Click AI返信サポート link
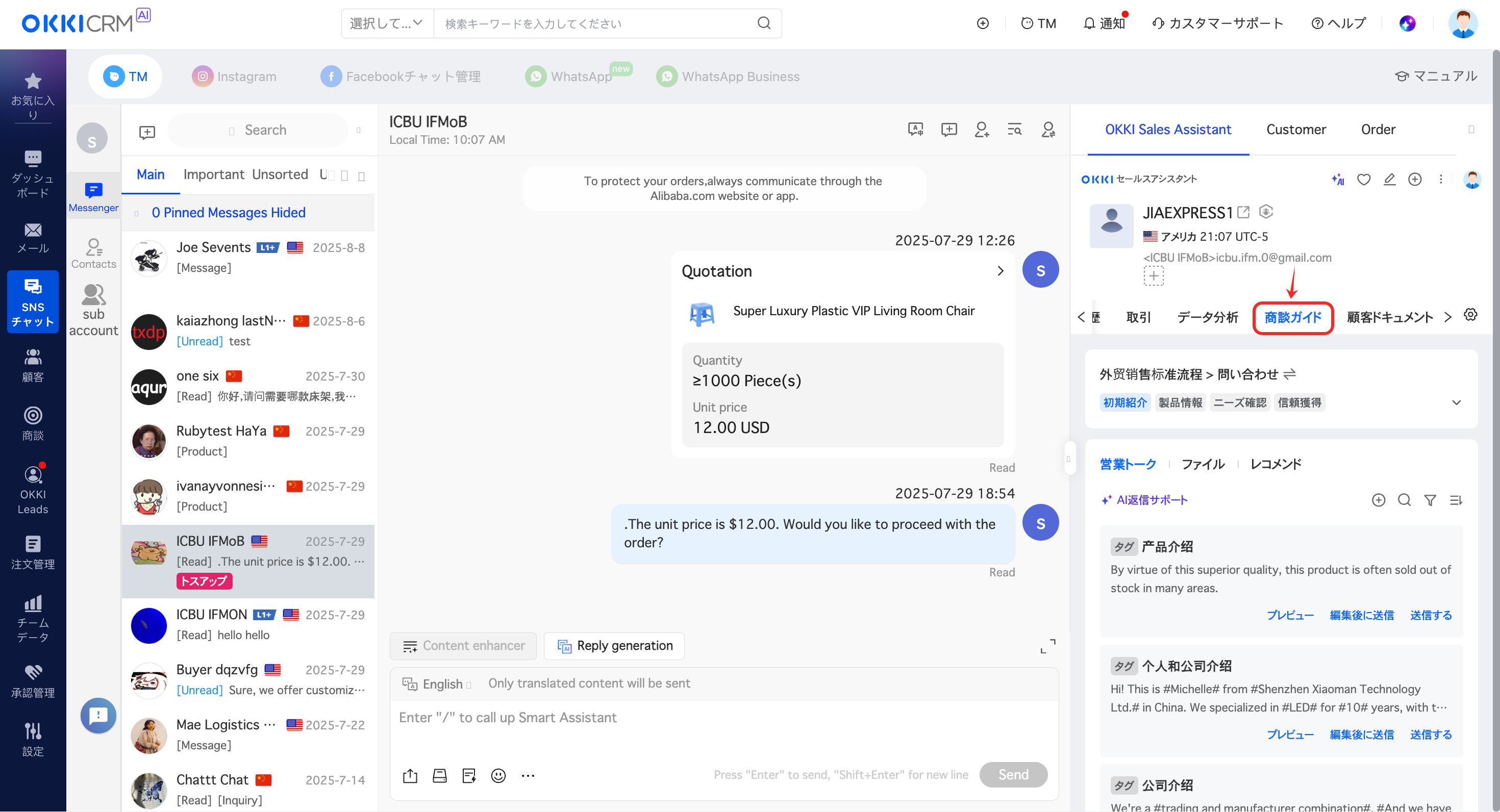 1145,500
